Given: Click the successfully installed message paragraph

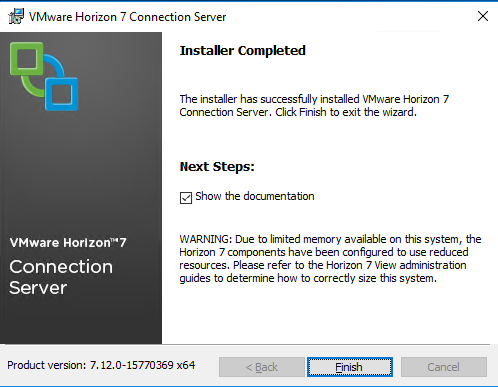Looking at the screenshot, I should 314,105.
